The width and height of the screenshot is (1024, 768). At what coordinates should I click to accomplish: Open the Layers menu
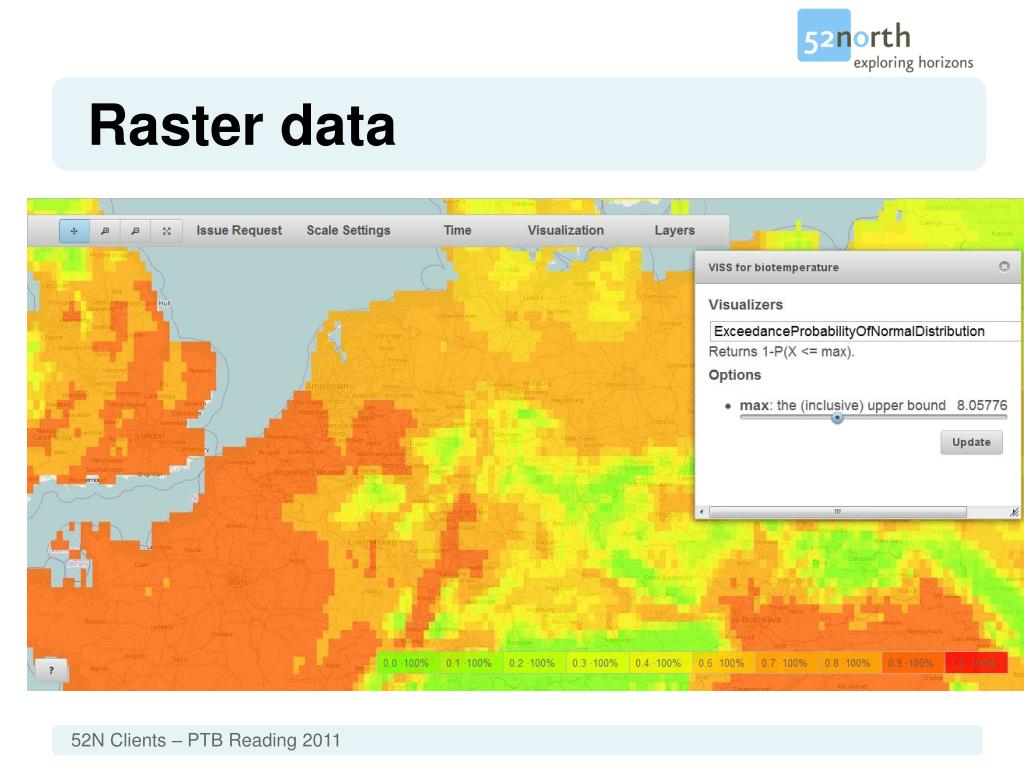pos(675,231)
